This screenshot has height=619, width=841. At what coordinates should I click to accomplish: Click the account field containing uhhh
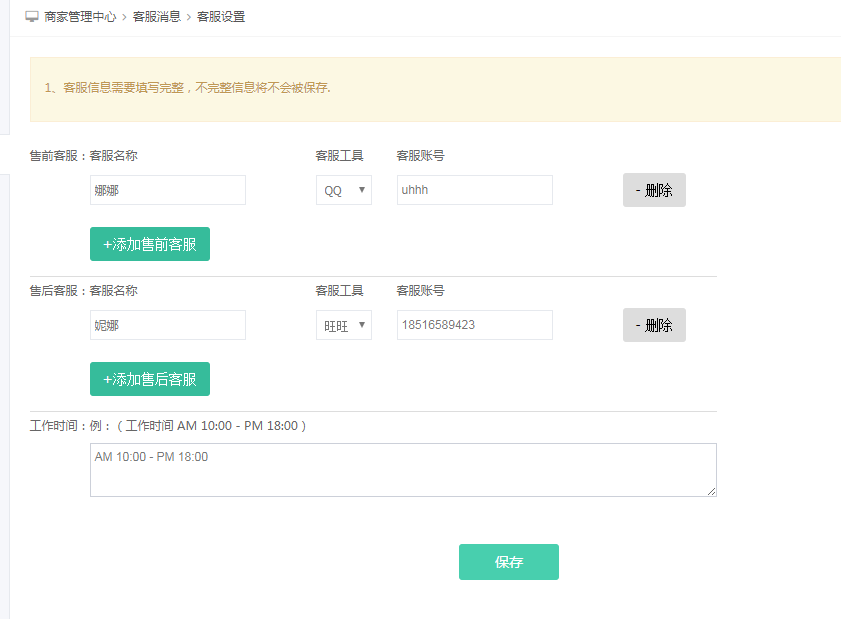click(474, 190)
